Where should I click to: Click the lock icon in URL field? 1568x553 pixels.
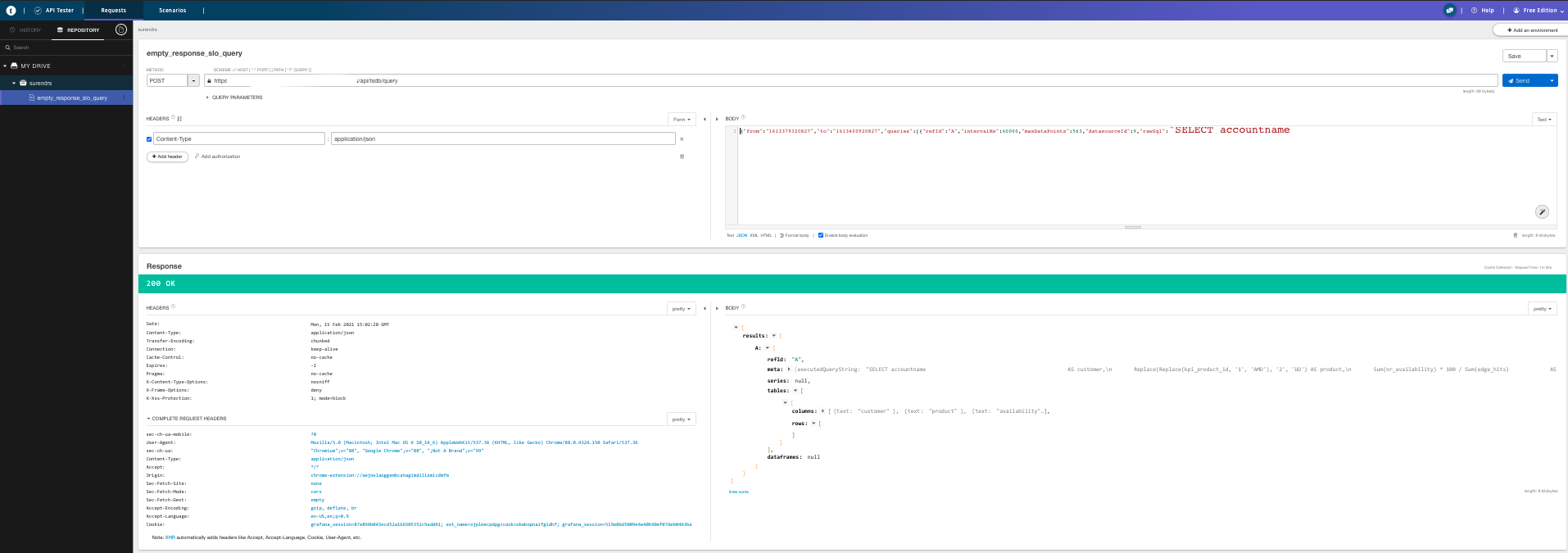[210, 80]
